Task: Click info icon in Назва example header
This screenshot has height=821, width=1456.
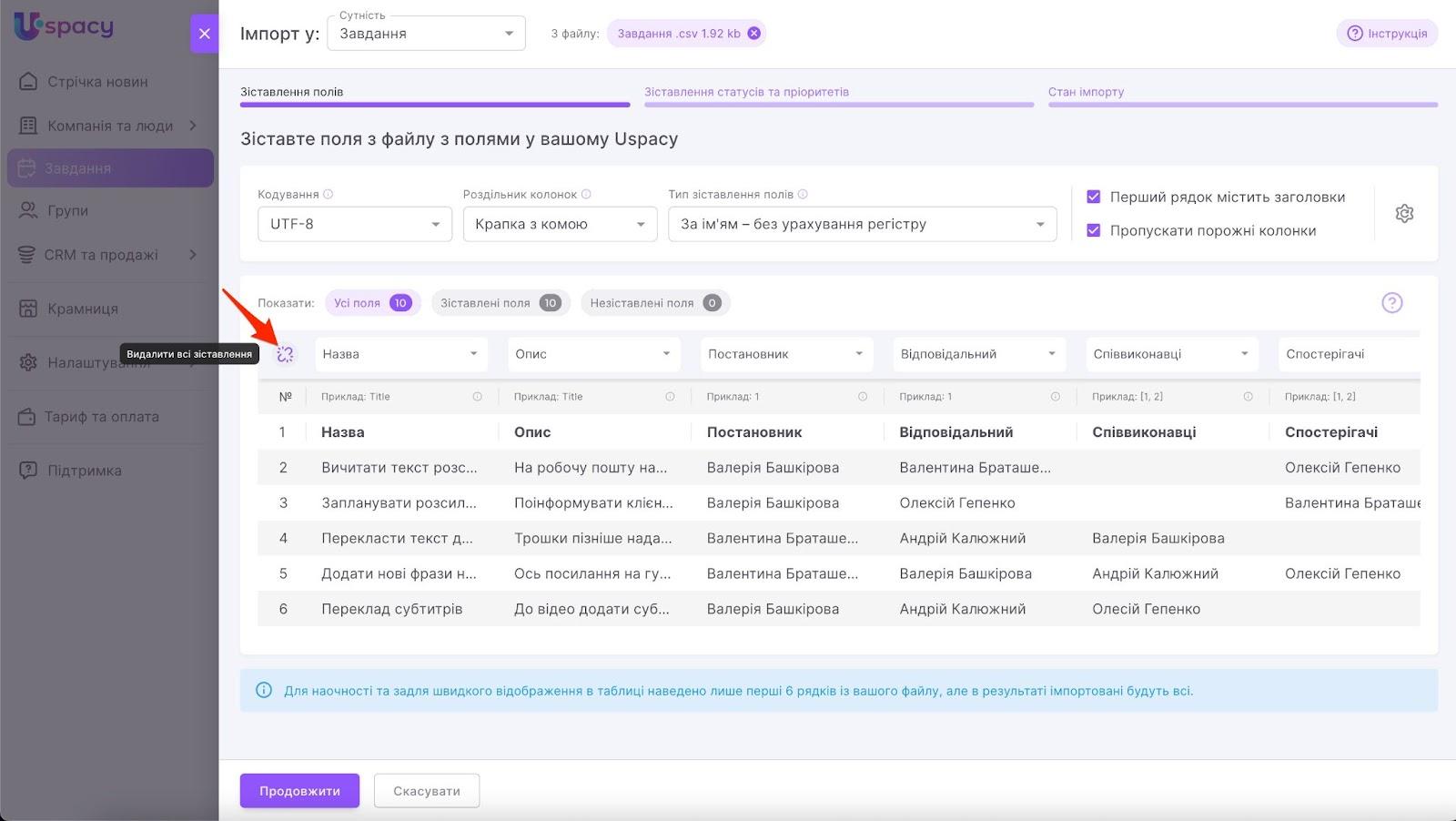Action: (x=477, y=397)
